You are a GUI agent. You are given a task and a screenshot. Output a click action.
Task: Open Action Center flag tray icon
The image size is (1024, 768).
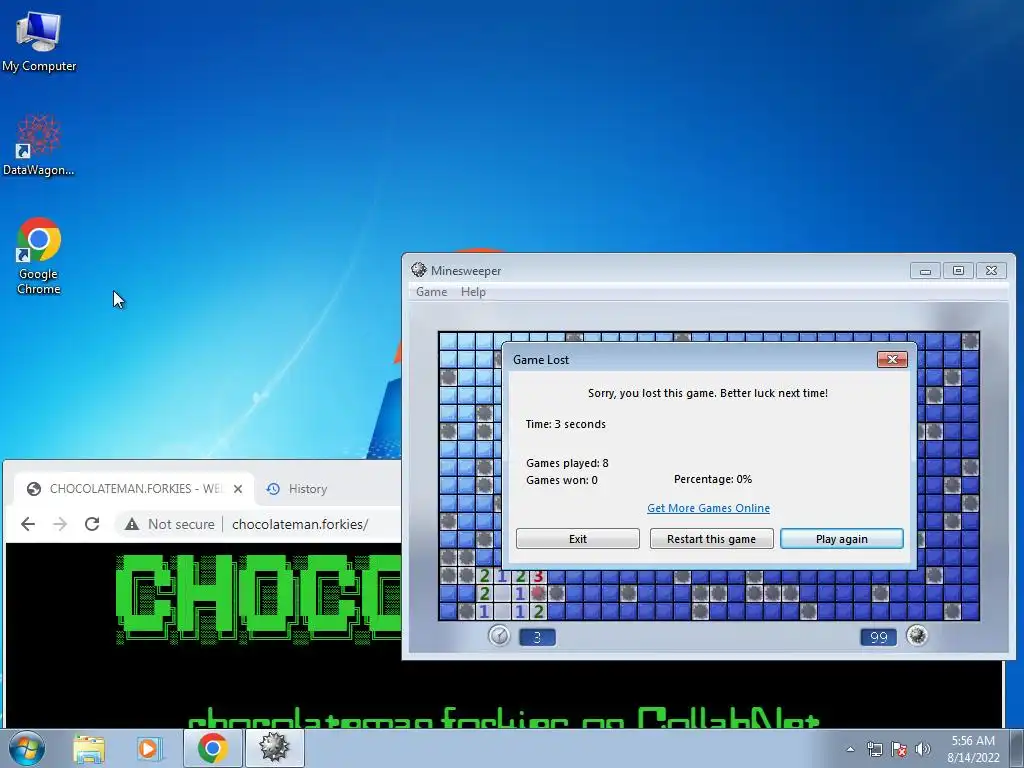pos(899,750)
